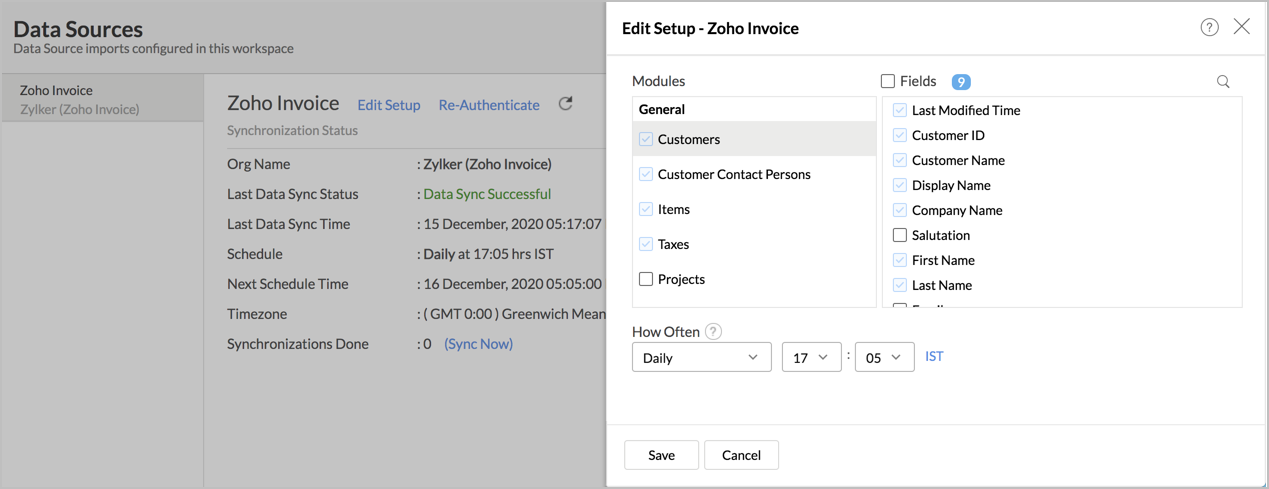Click the 15 December, 2020 05:17:07 sync time

tap(513, 224)
